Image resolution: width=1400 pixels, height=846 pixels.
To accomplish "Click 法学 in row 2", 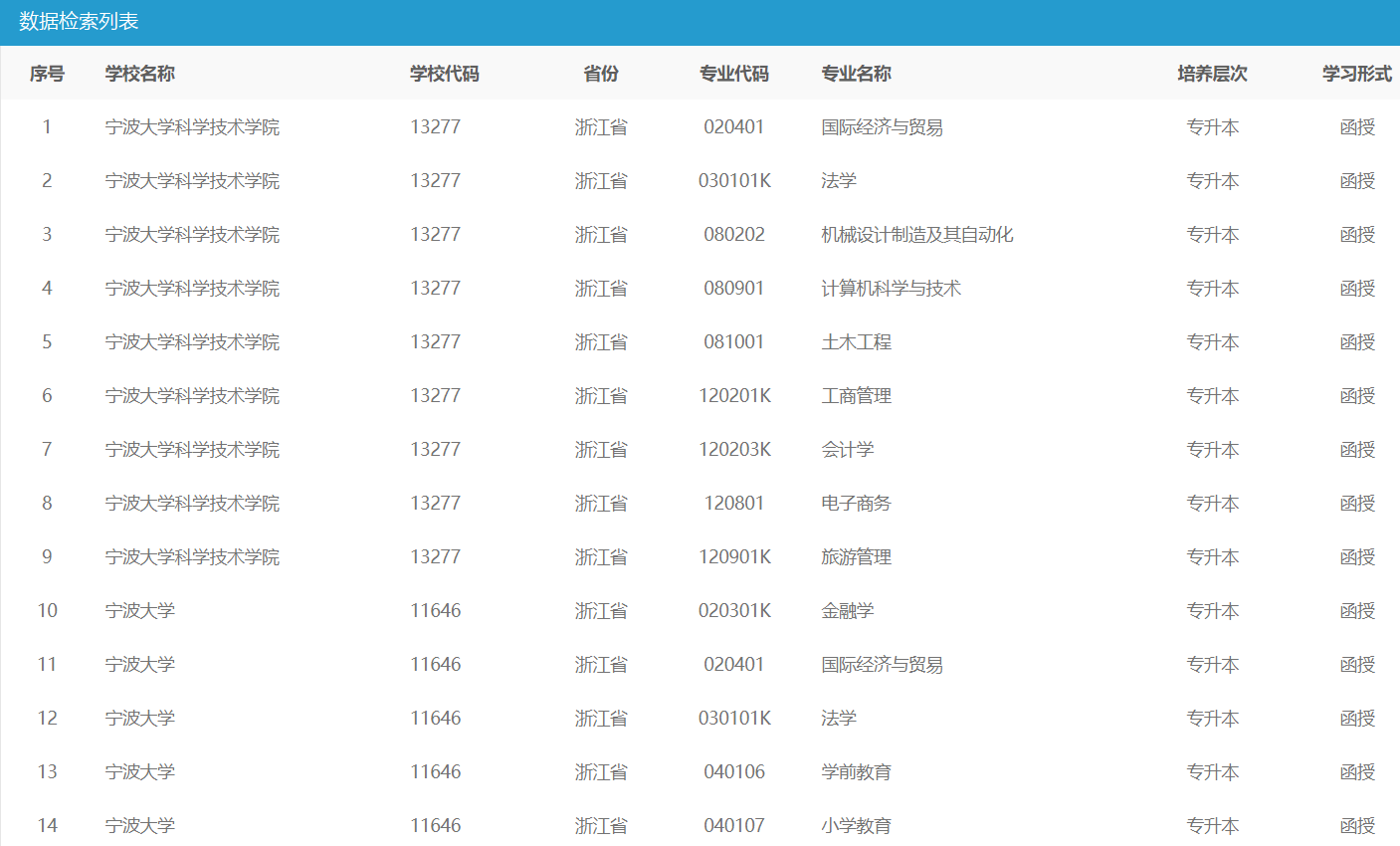I will pos(839,181).
